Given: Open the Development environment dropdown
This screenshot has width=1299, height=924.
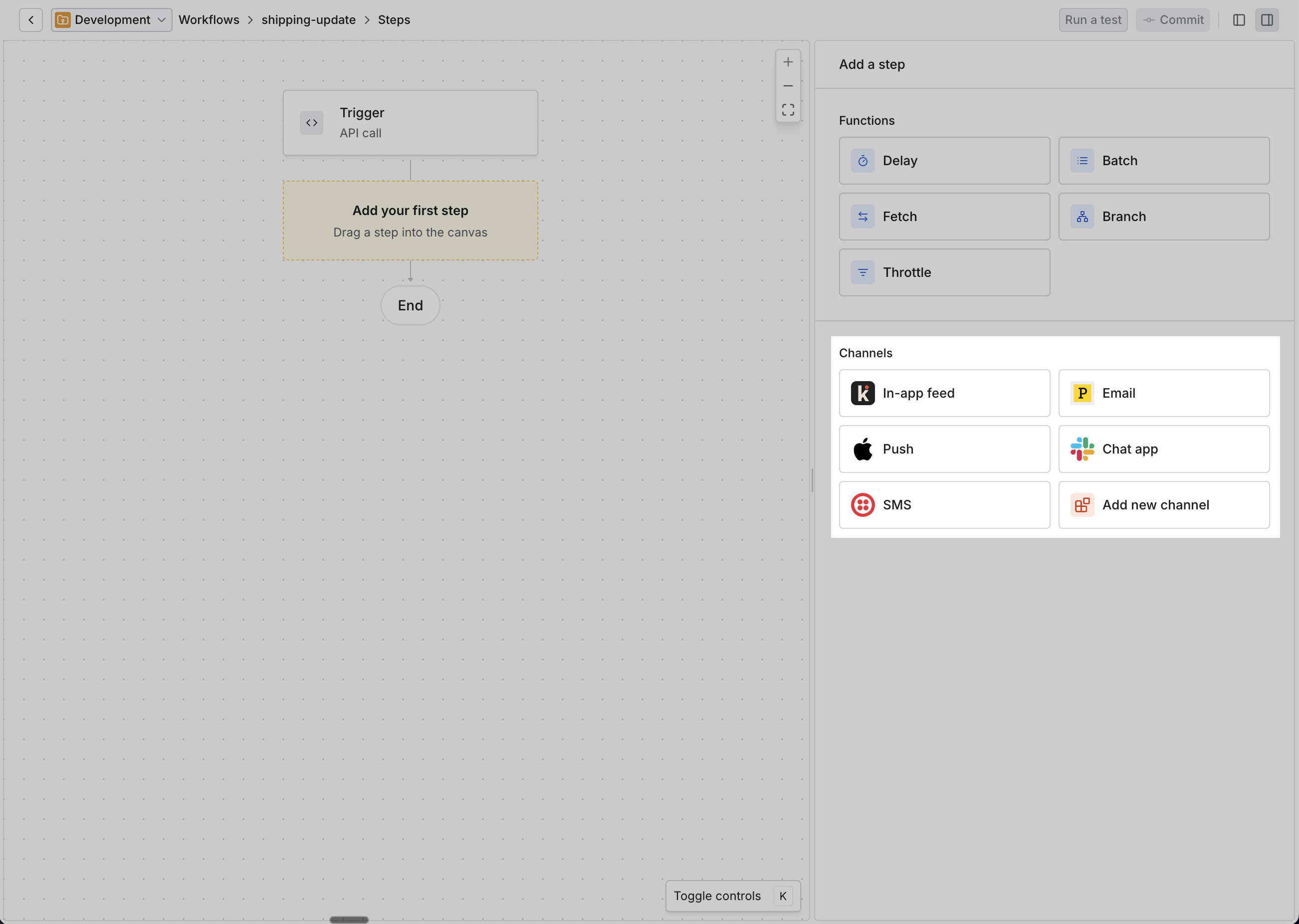Looking at the screenshot, I should pos(111,19).
